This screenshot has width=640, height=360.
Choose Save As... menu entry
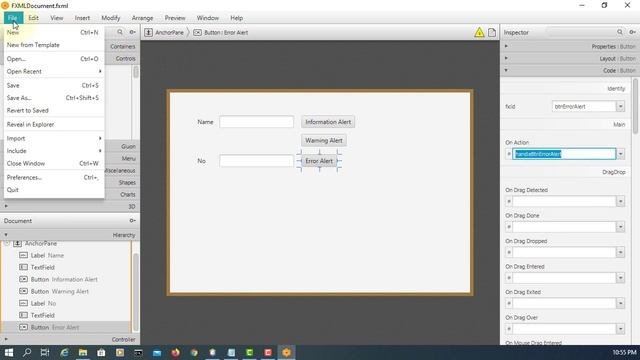pos(54,98)
